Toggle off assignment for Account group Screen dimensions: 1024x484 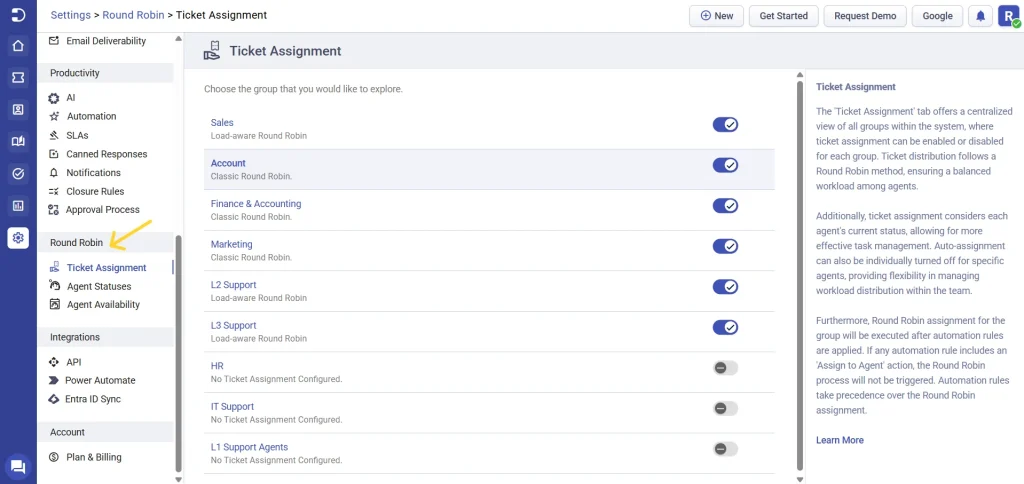coord(725,165)
